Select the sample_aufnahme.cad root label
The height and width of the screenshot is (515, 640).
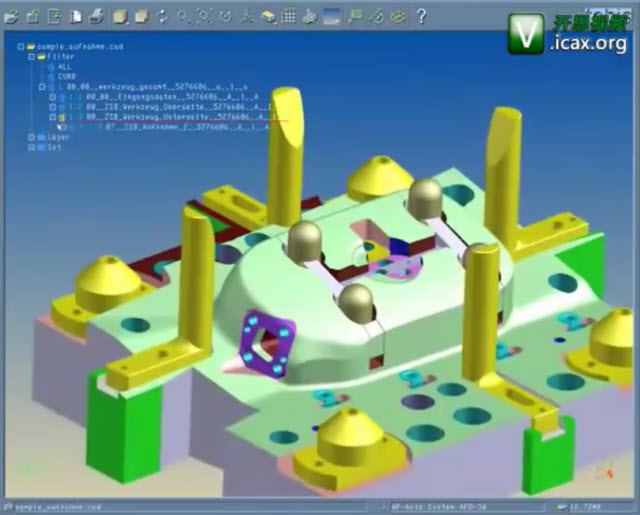[80, 47]
